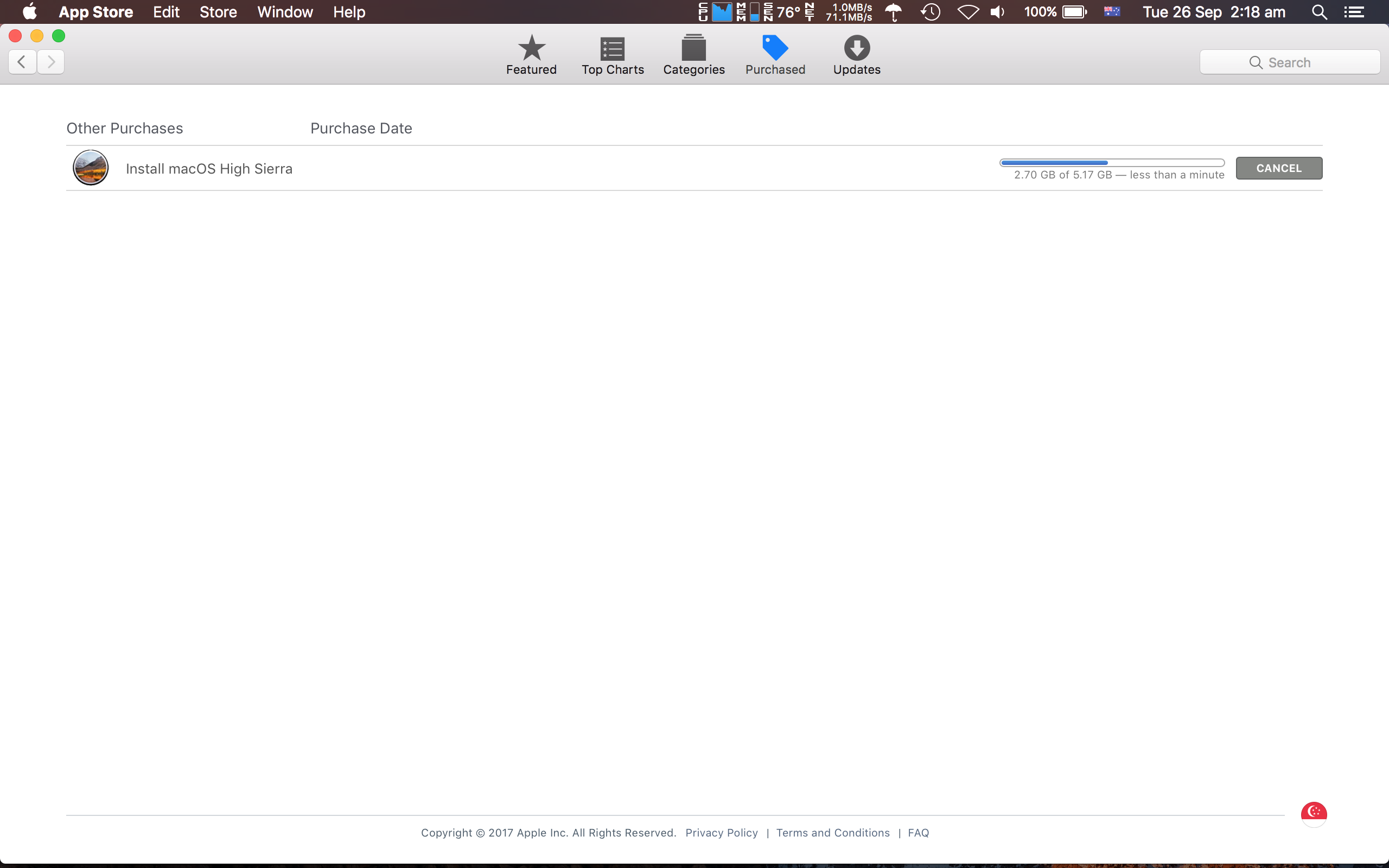Click the App Store search field
The width and height of the screenshot is (1389, 868).
pyautogui.click(x=1289, y=62)
